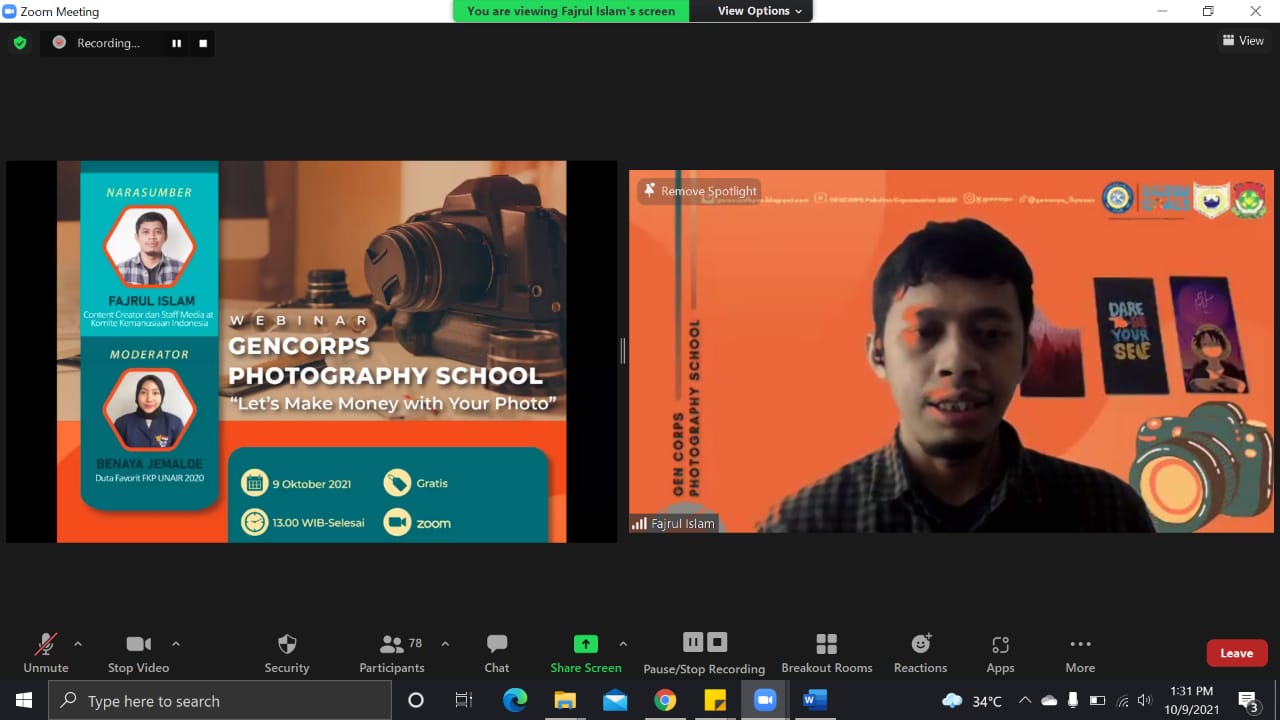Open Breakout Rooms

pos(826,652)
